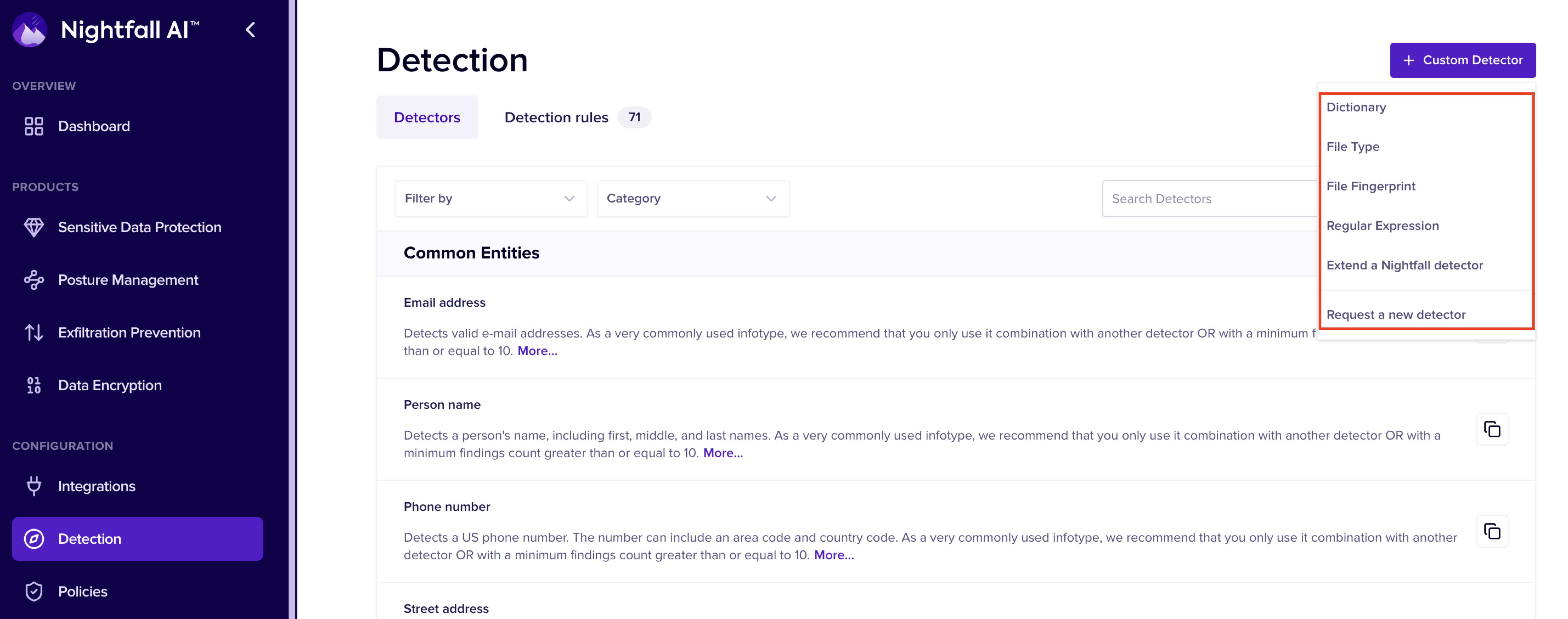The image size is (1568, 619).
Task: Go to Posture Management
Action: tap(137, 280)
